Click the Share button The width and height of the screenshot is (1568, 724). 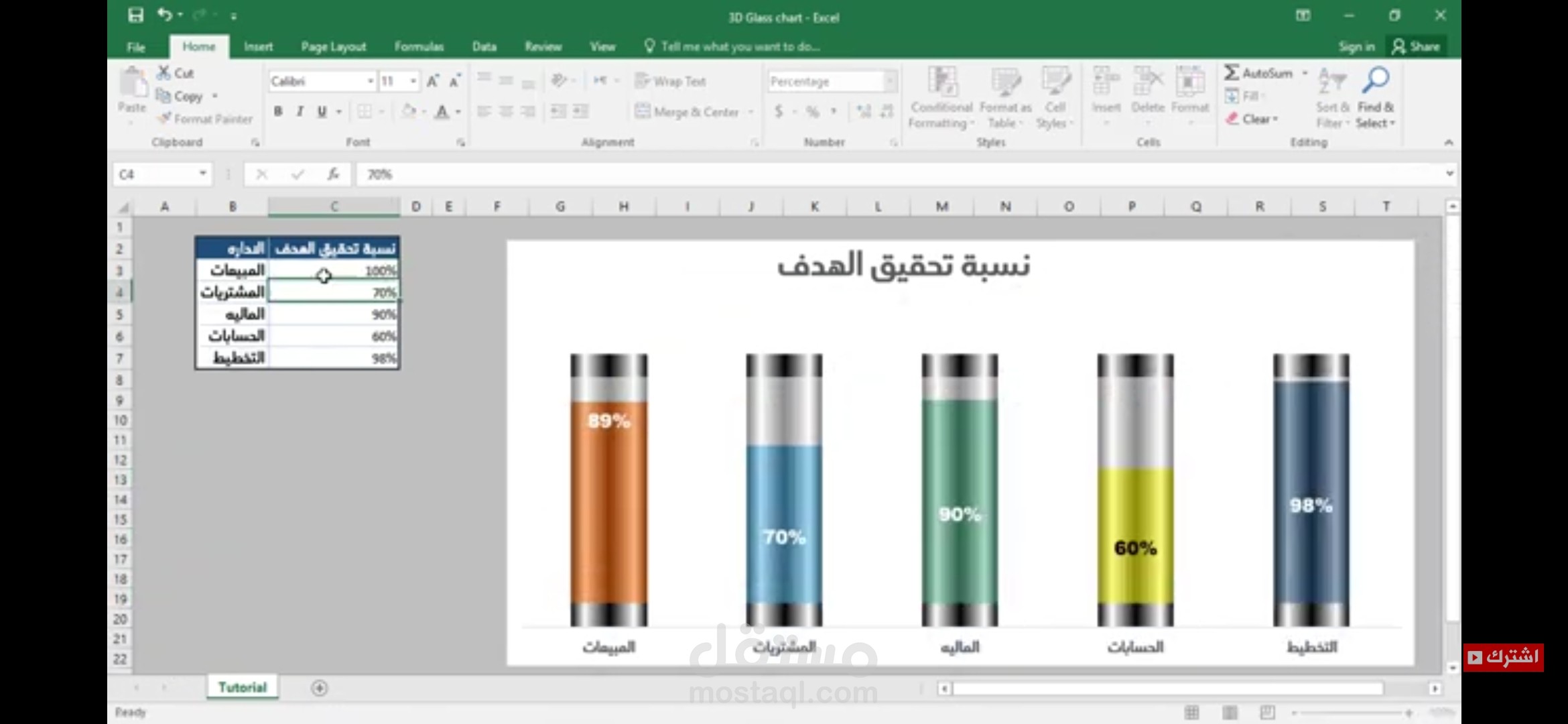pos(1416,46)
